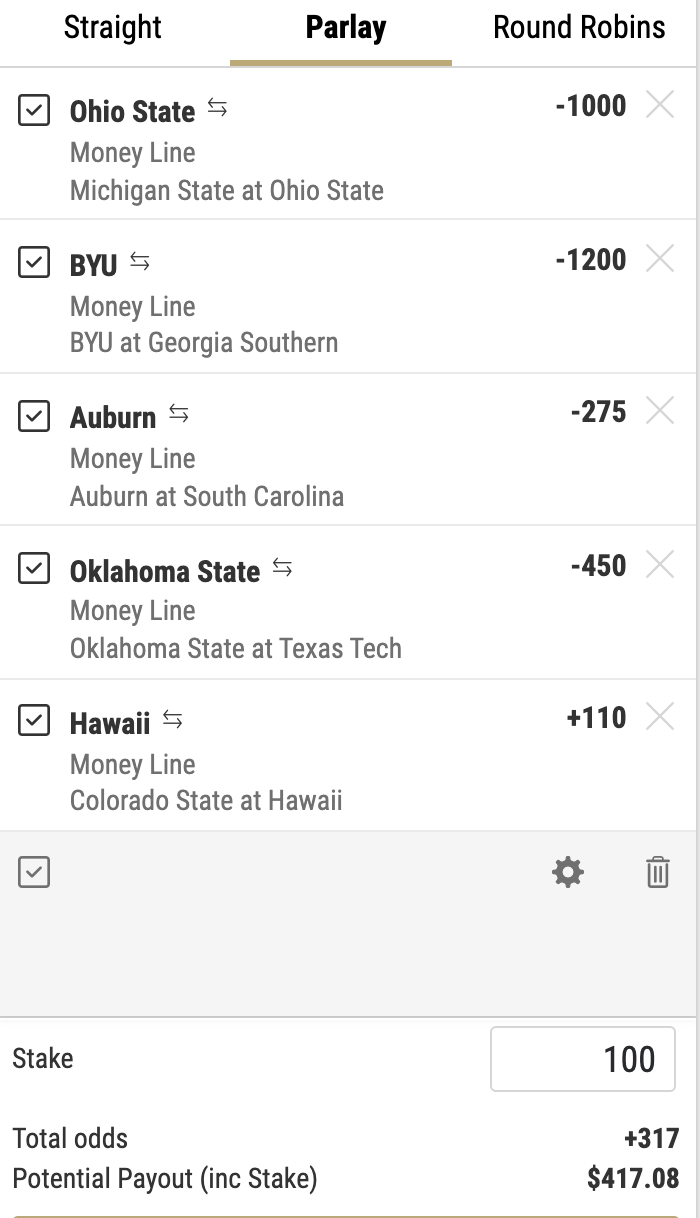Remove Ohio State bet with X

click(660, 104)
